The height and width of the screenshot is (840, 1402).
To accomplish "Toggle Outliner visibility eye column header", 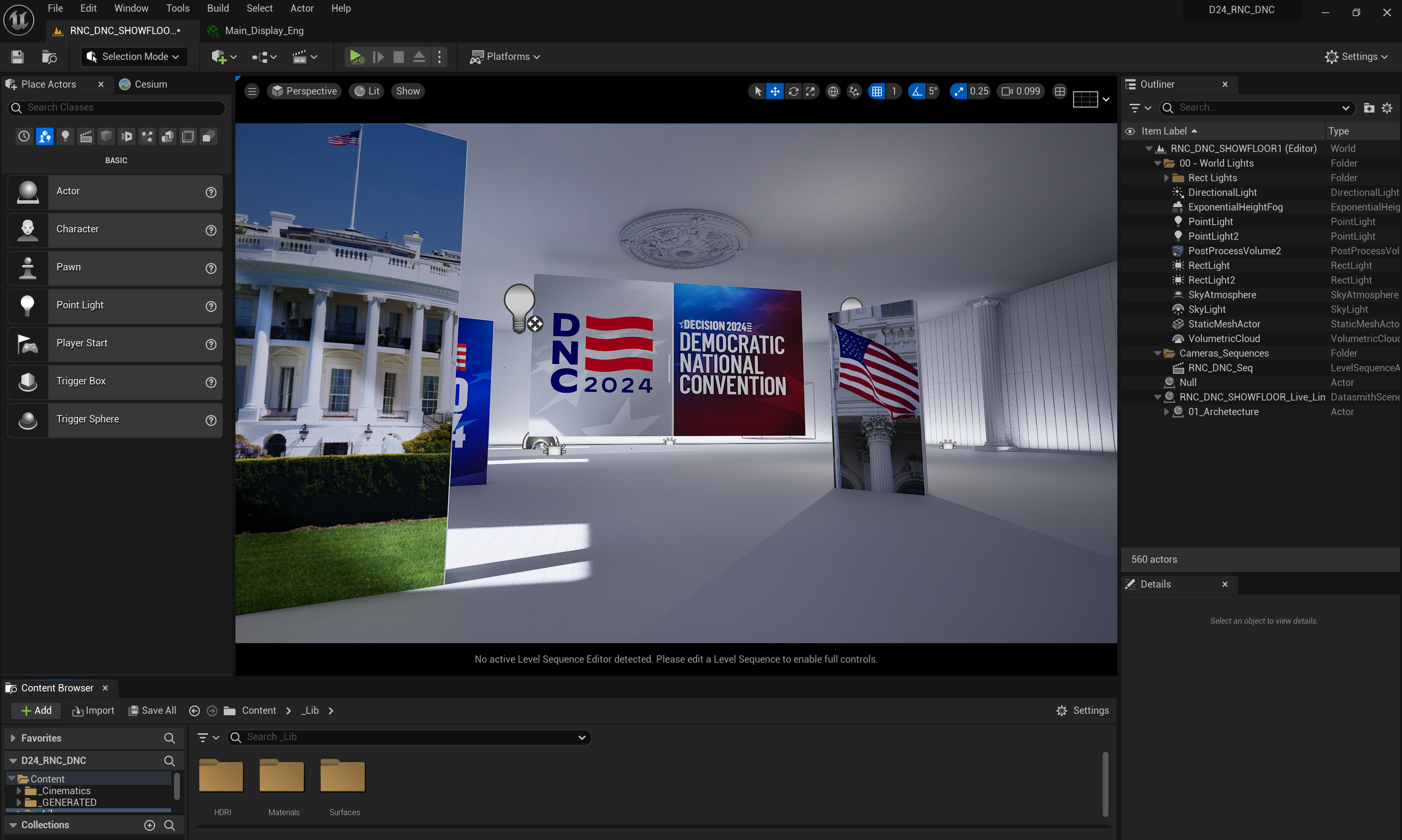I will click(x=1129, y=132).
